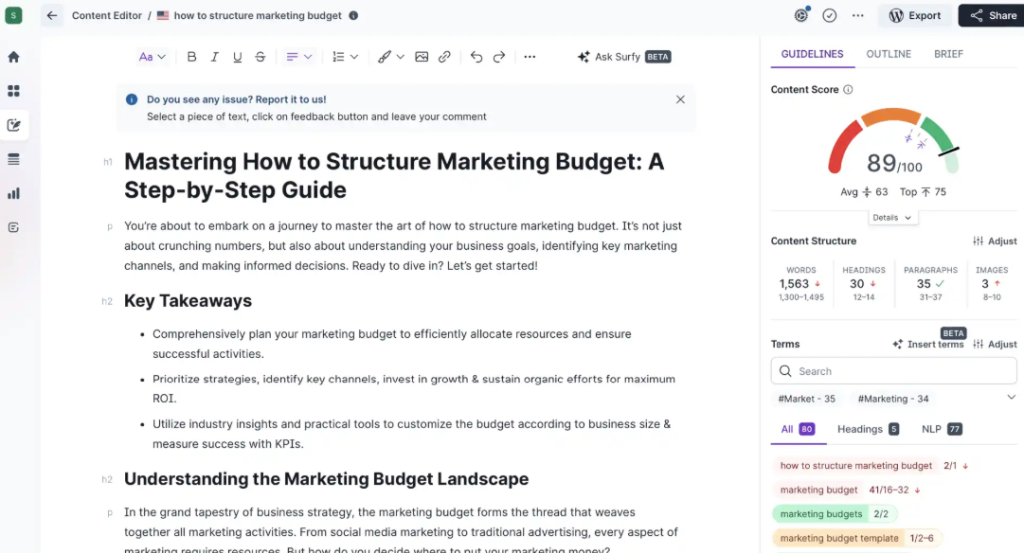Click the main H1 article title
Image resolution: width=1024 pixels, height=553 pixels.
[394, 176]
